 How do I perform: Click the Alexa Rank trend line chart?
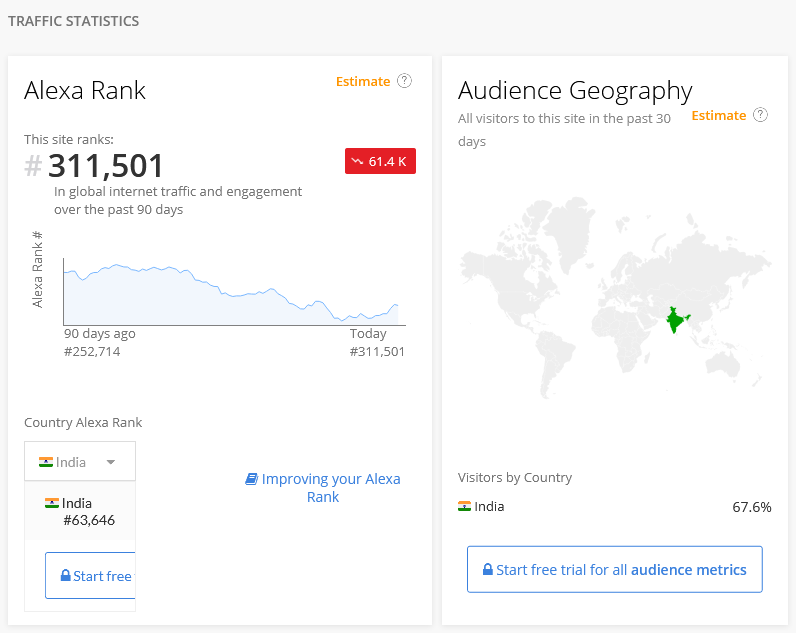(234, 293)
